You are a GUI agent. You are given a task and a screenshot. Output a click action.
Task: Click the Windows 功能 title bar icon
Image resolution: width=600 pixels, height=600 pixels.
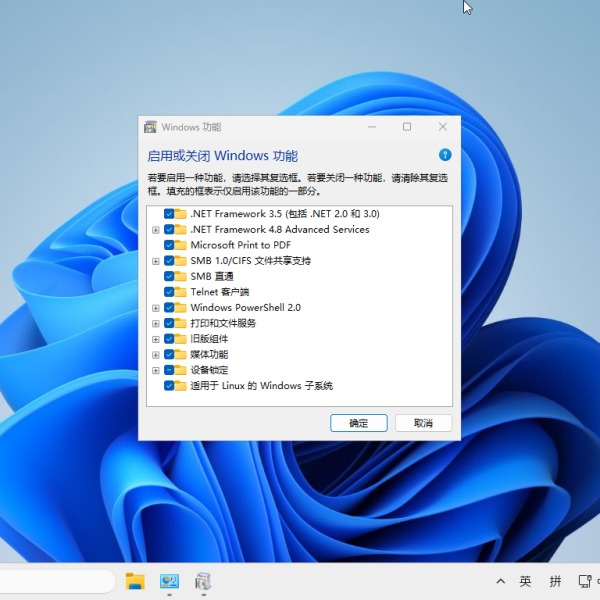pyautogui.click(x=150, y=127)
